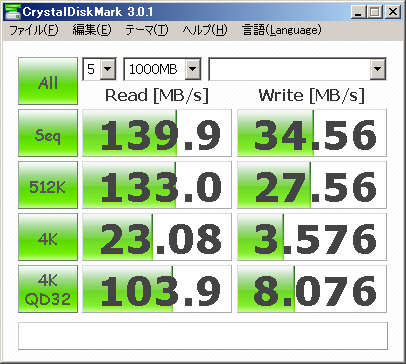Select the Seq read result 139.9

tap(157, 133)
